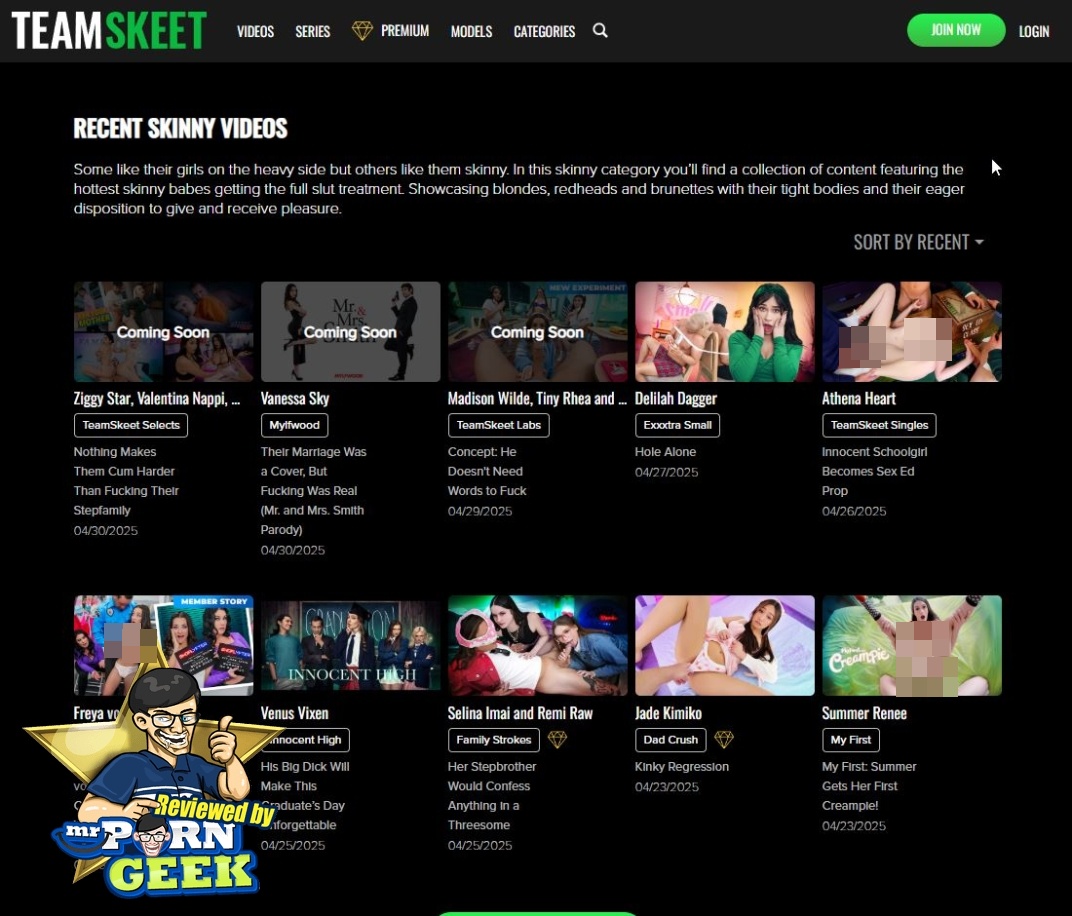Go to the Models page
The width and height of the screenshot is (1072, 916).
(471, 31)
